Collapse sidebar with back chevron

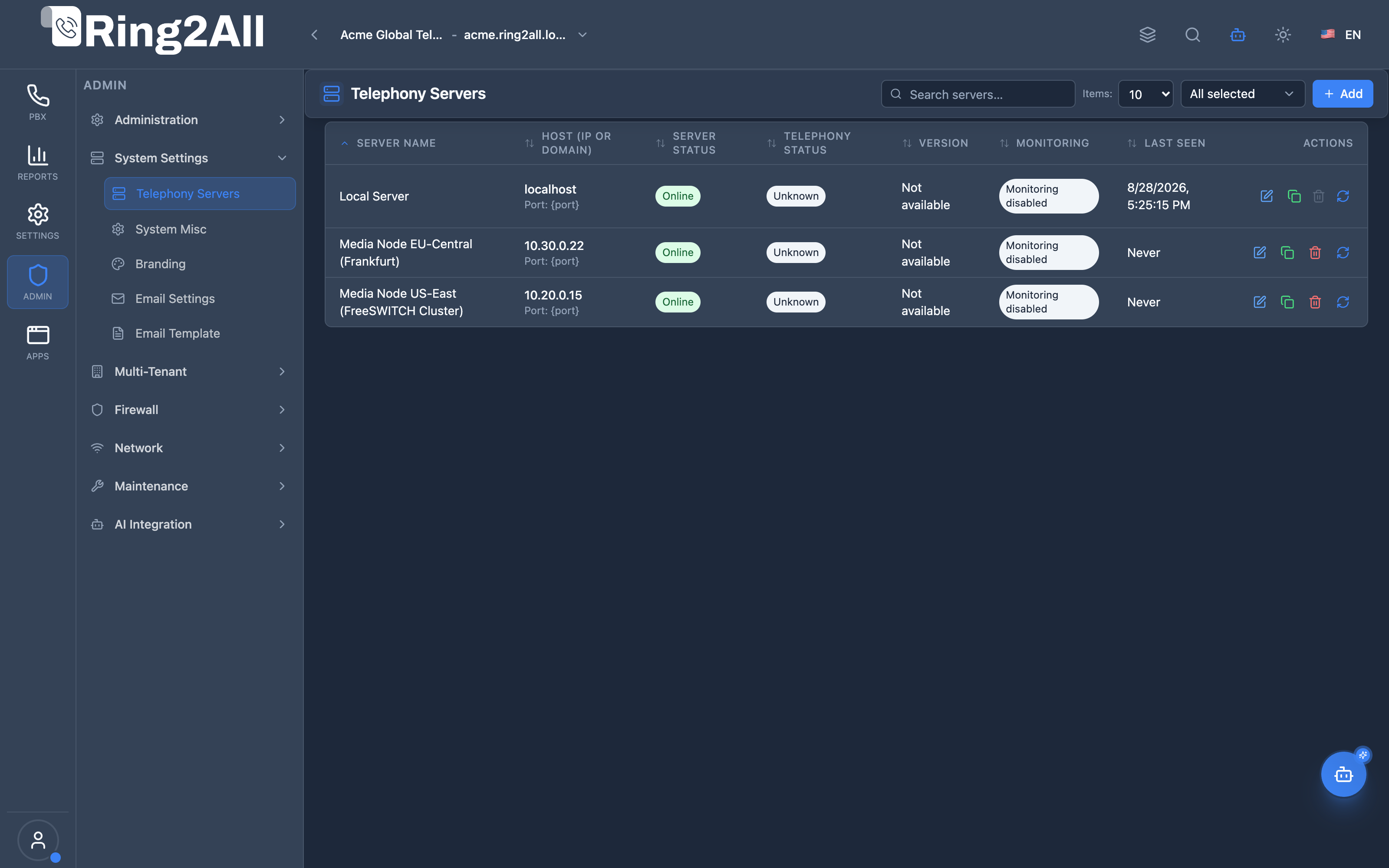coord(315,34)
